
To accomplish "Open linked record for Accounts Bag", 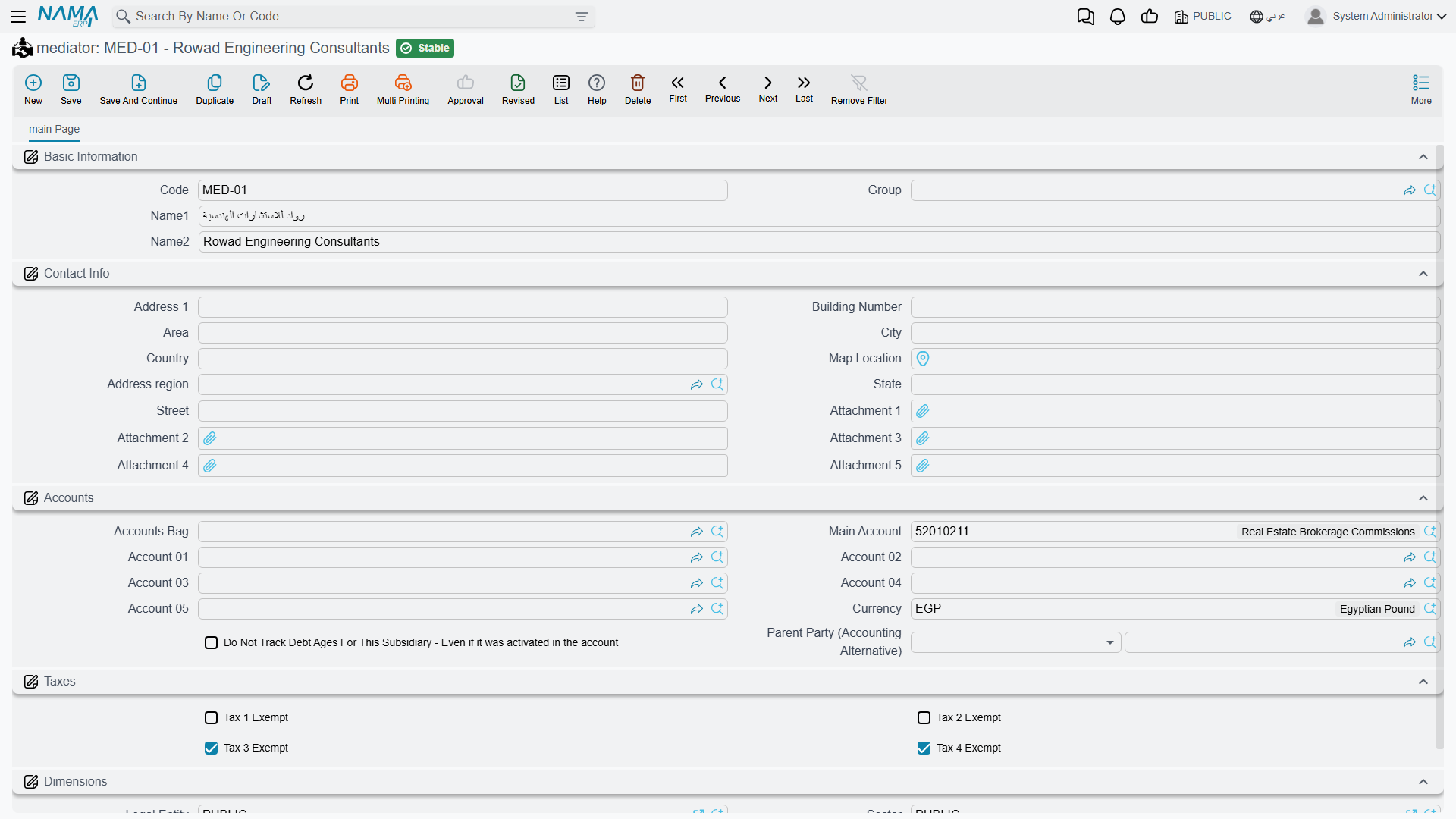I will (x=697, y=532).
